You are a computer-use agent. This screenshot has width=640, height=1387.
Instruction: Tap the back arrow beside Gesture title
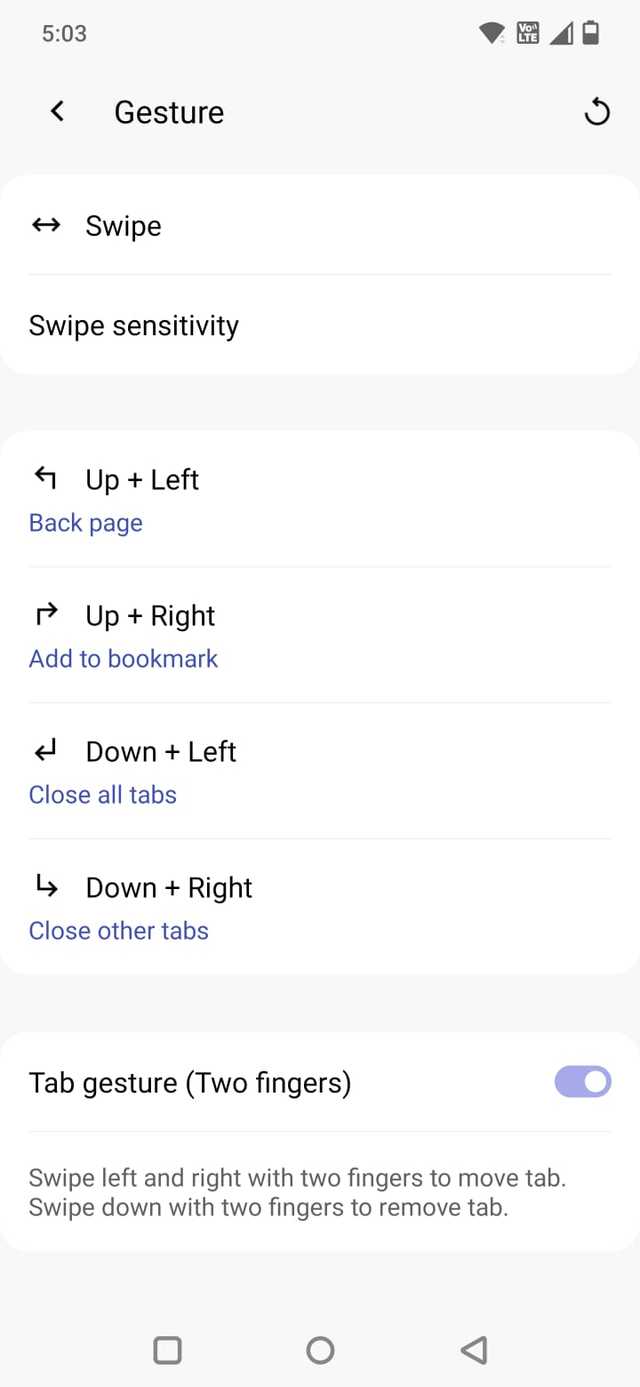click(57, 111)
